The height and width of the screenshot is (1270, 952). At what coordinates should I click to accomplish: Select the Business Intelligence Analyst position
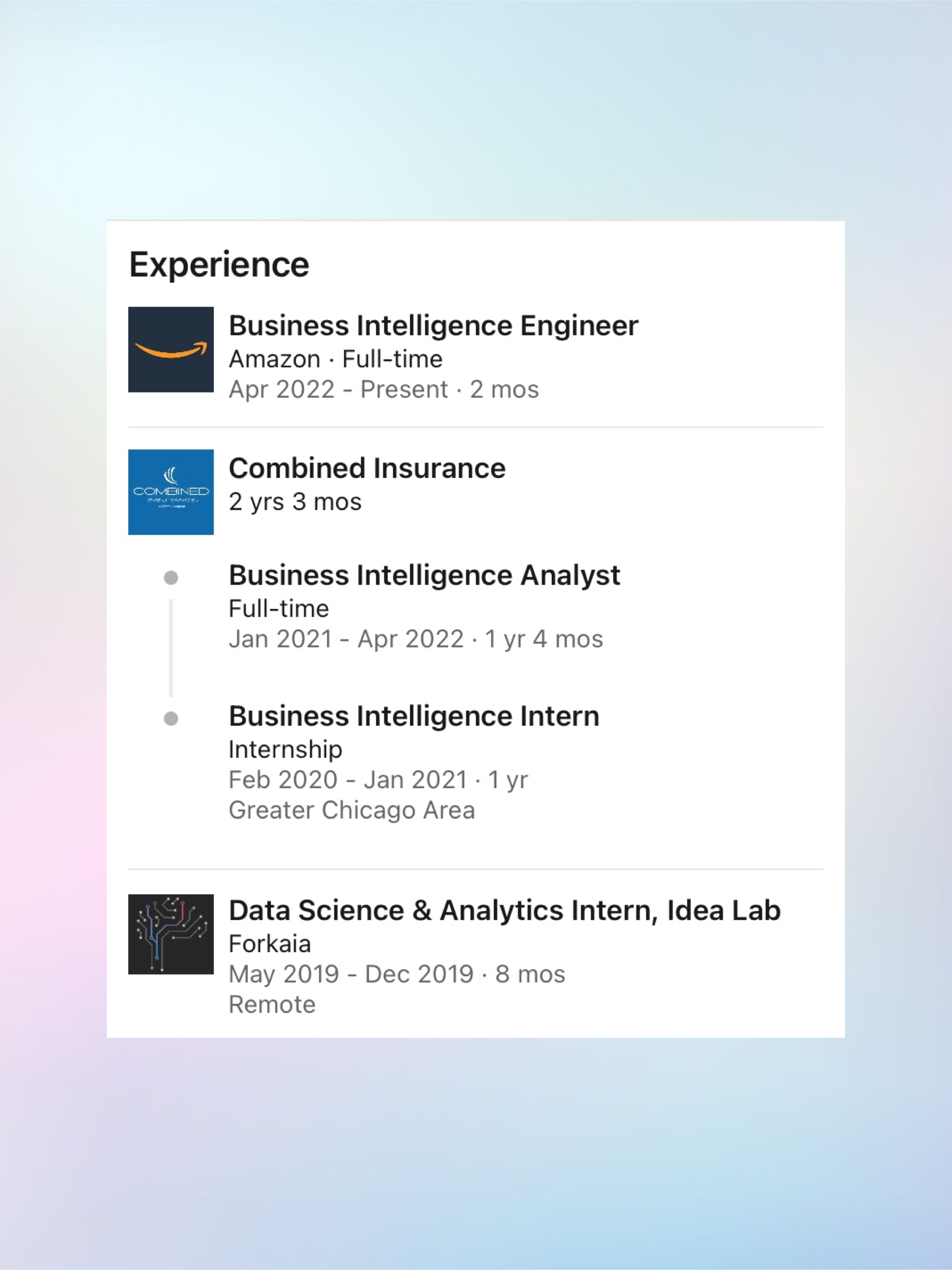click(x=424, y=575)
